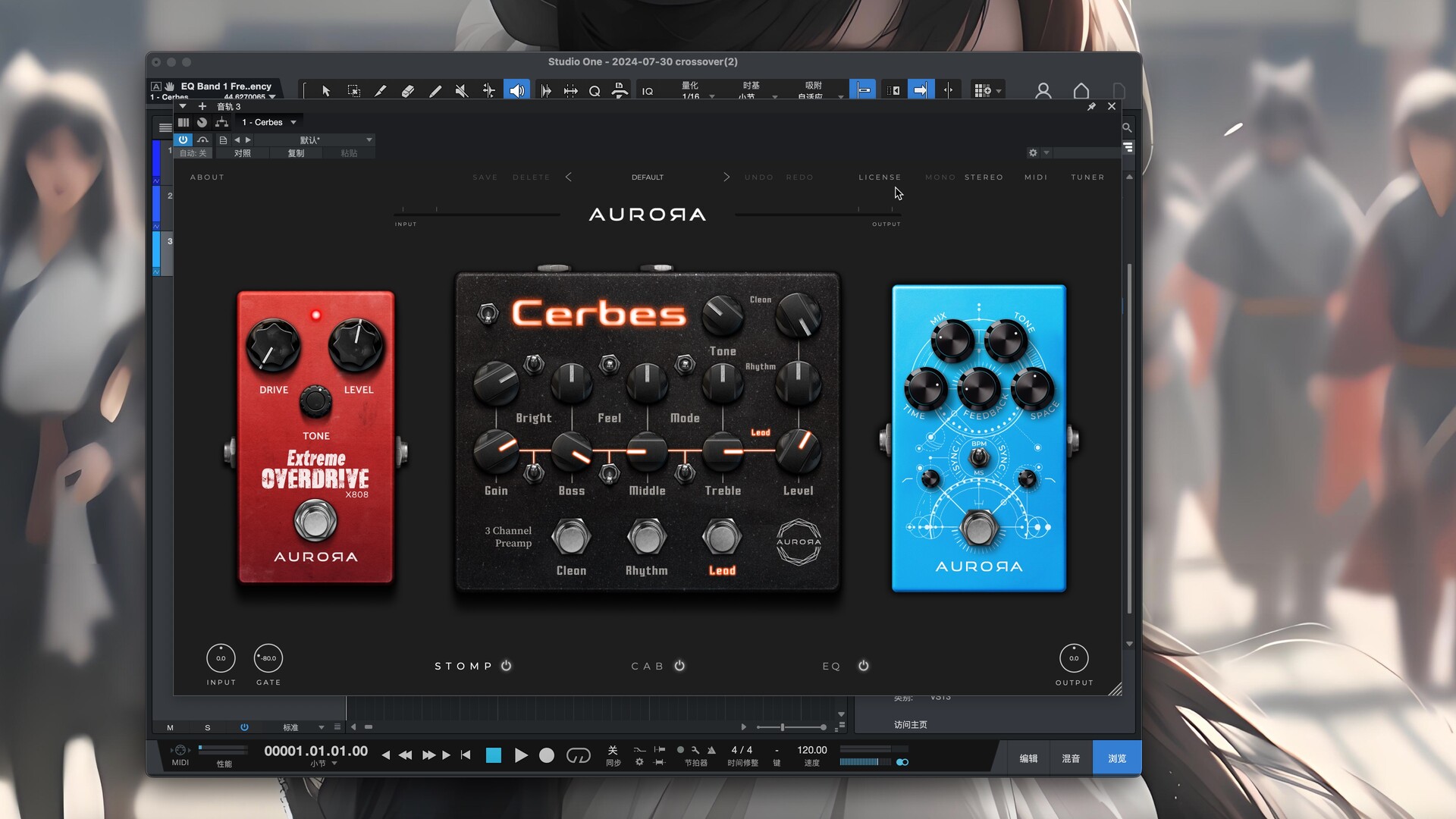This screenshot has height=819, width=1456.
Task: Click the CAB power toggle icon
Action: [680, 666]
